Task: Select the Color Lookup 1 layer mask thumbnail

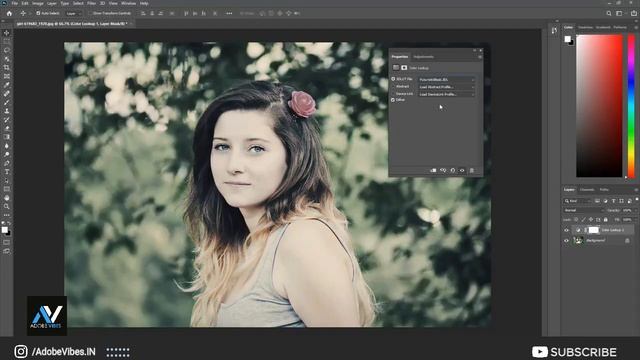Action: coord(593,230)
